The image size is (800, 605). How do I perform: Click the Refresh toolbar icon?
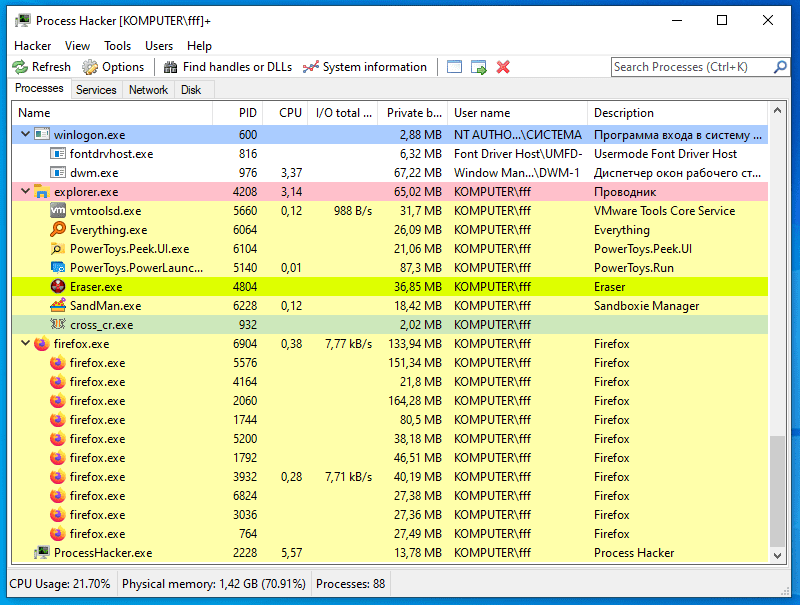pyautogui.click(x=20, y=67)
